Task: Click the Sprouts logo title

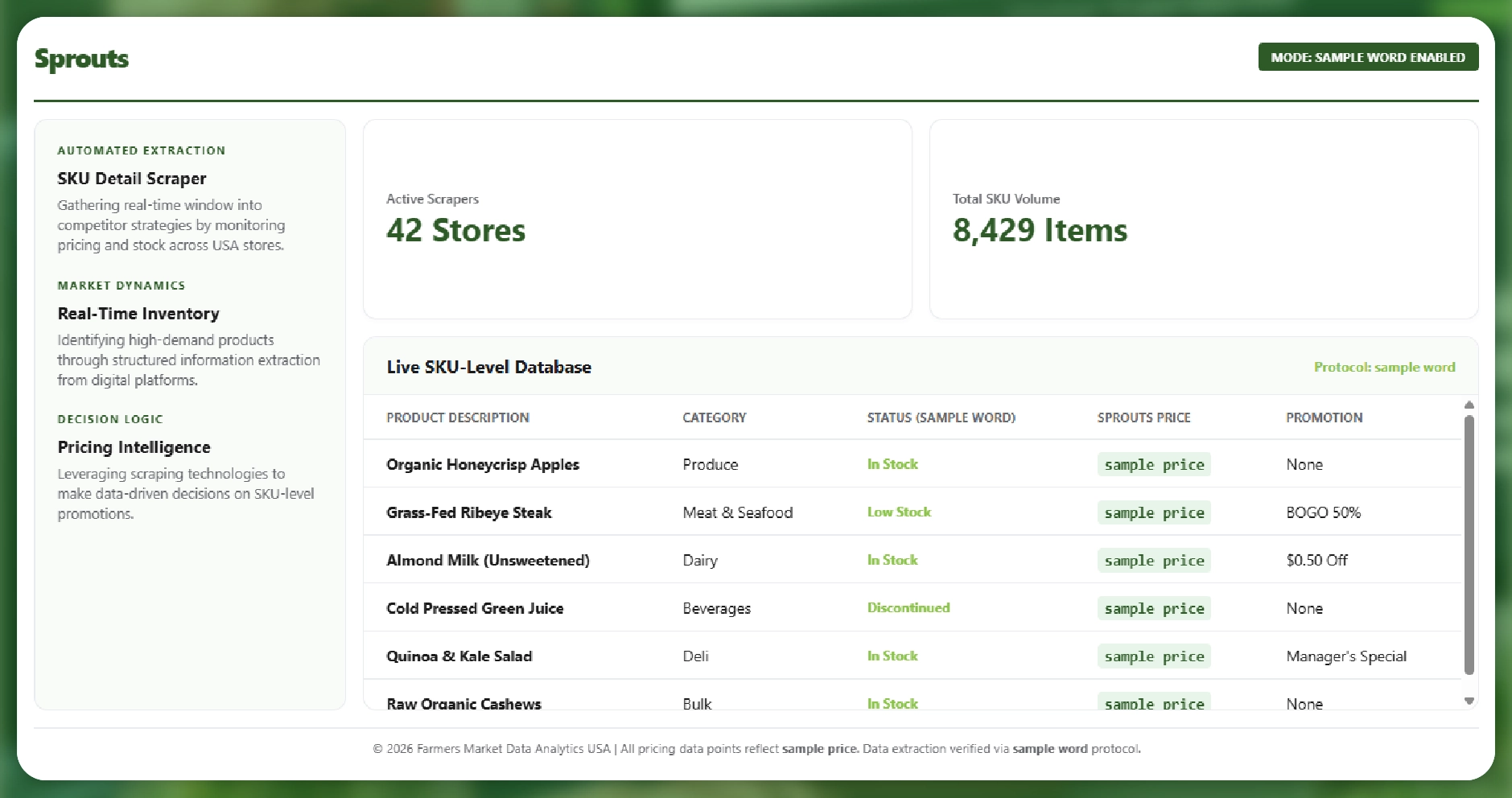Action: click(x=81, y=59)
